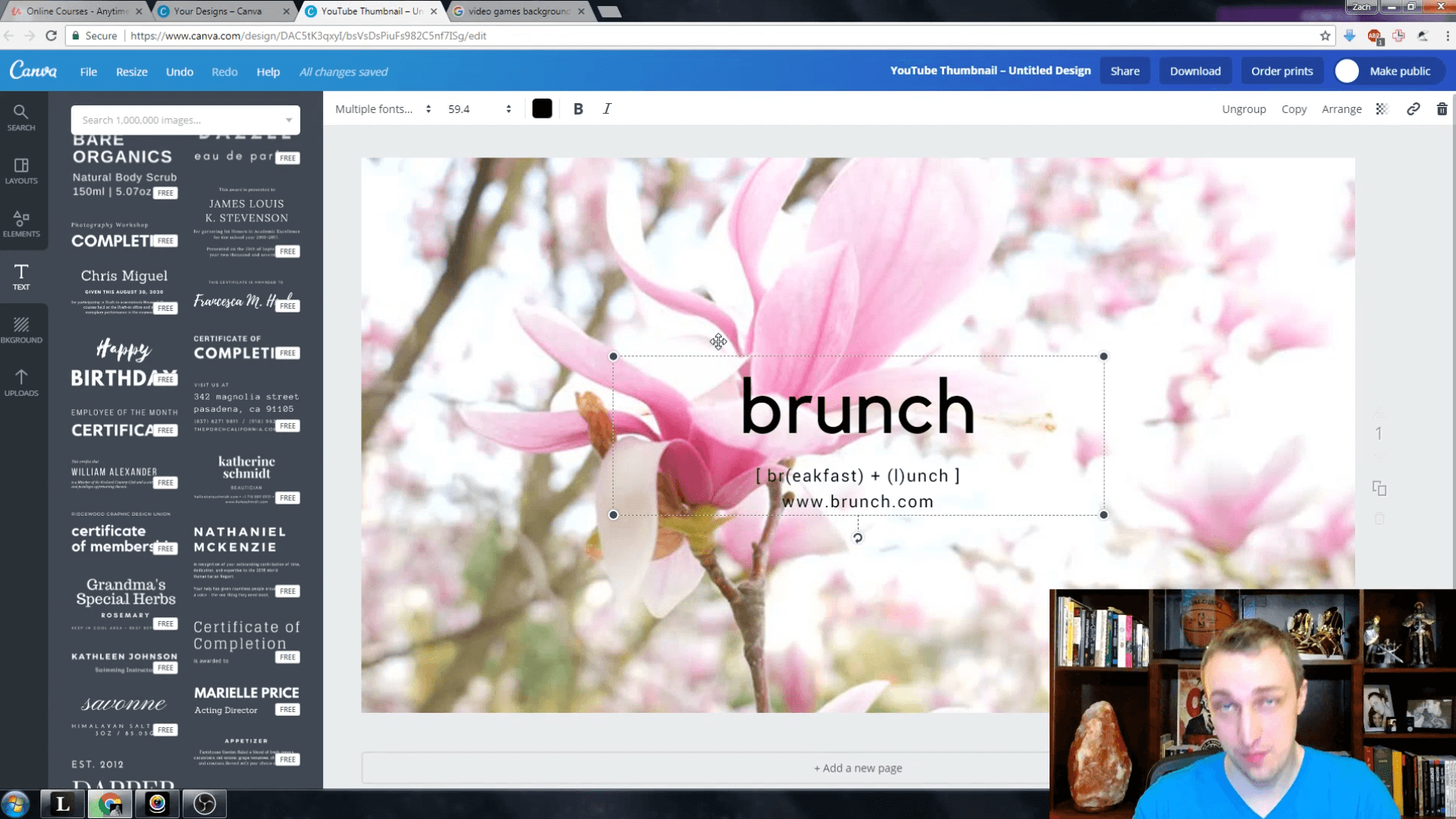Open the Uploads panel

click(x=22, y=383)
